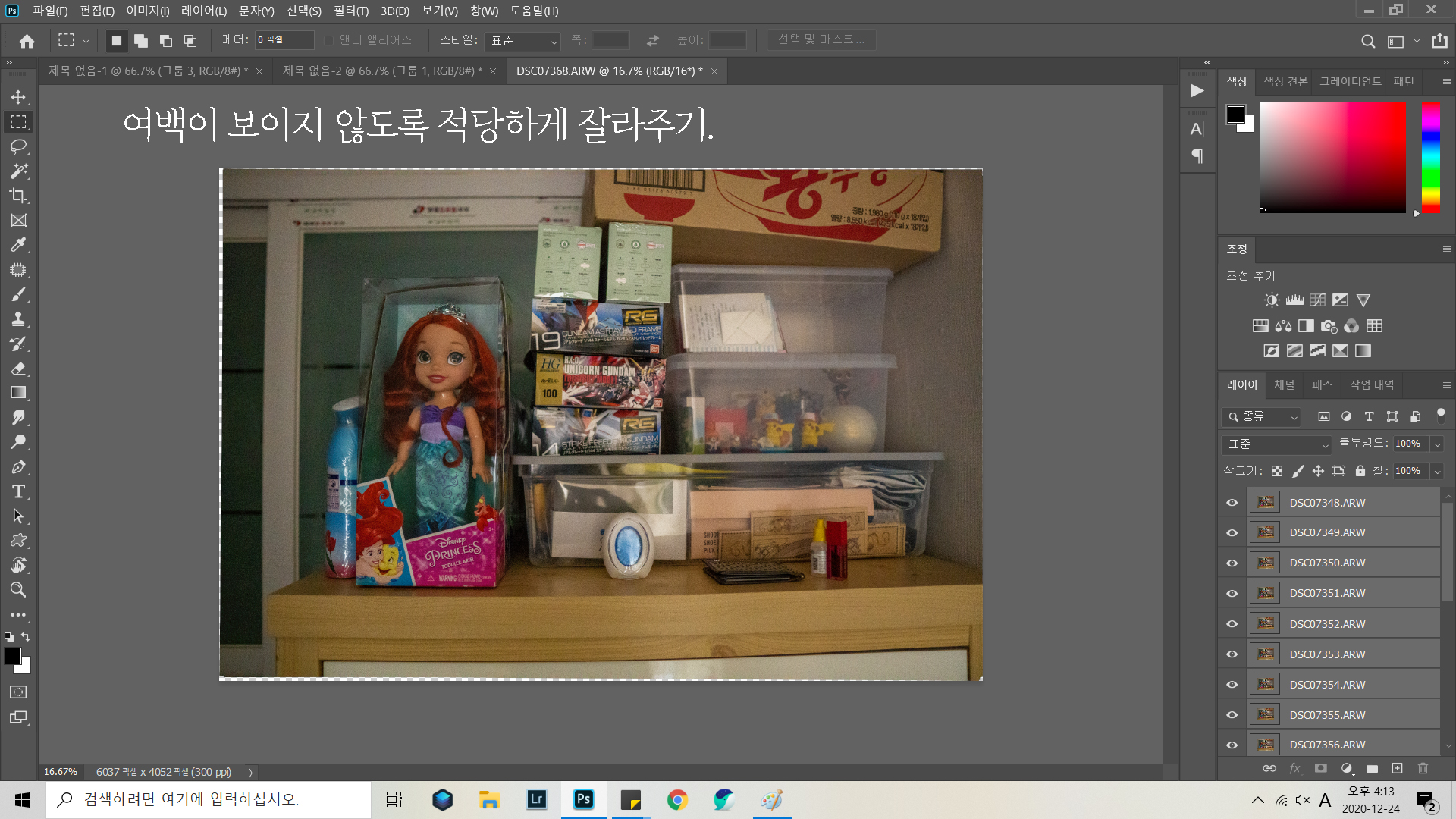Select the Clone Stamp tool
The width and height of the screenshot is (1456, 819).
point(18,319)
